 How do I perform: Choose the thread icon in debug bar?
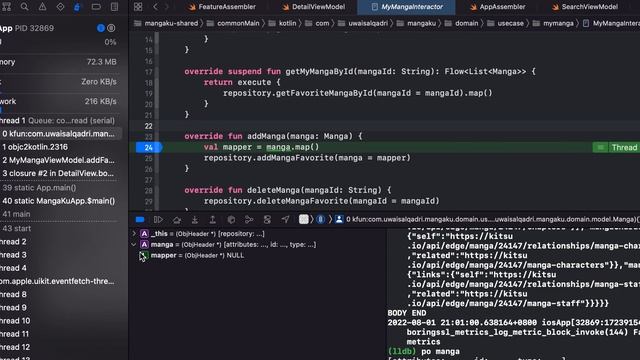tap(321, 220)
